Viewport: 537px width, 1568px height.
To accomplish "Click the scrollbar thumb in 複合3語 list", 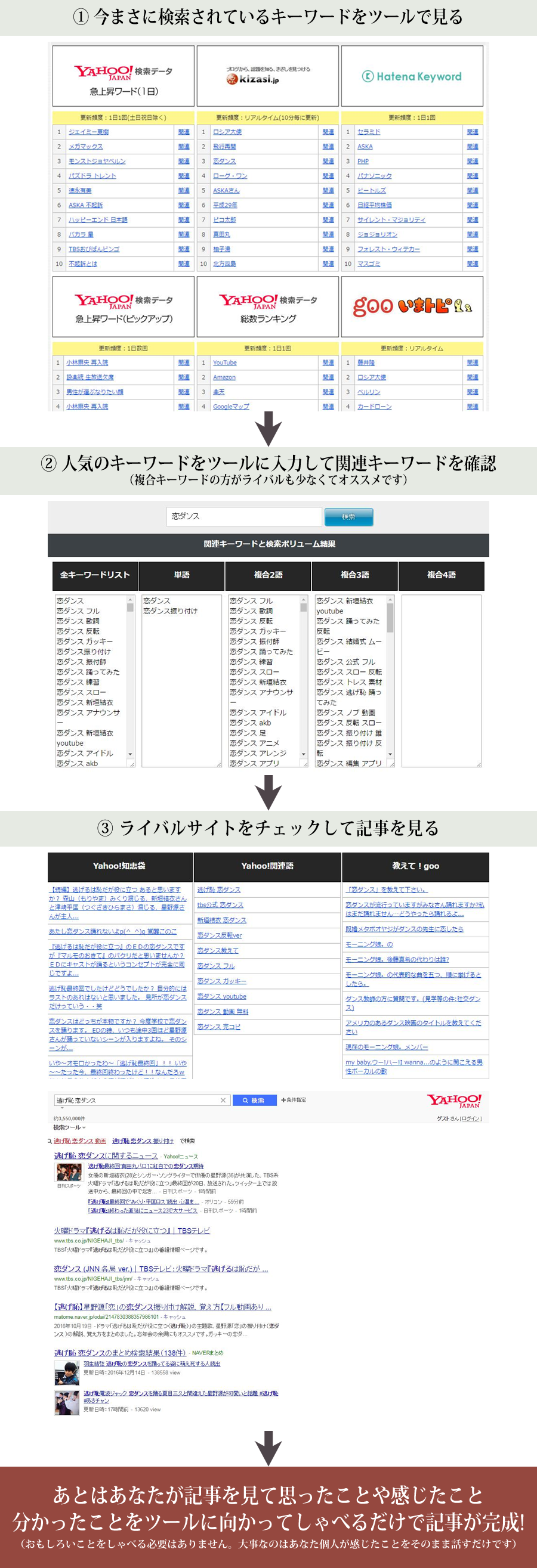I will [390, 618].
